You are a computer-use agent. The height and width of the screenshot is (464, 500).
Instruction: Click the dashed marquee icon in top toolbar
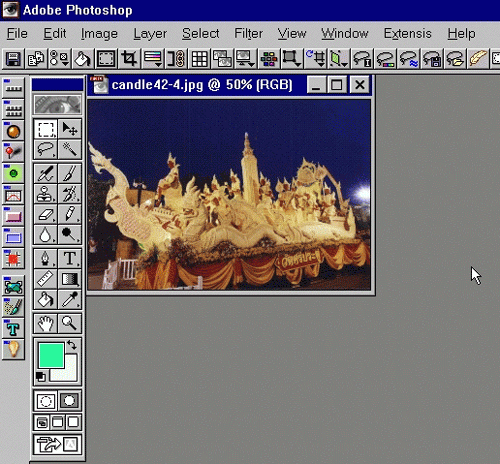click(106, 59)
